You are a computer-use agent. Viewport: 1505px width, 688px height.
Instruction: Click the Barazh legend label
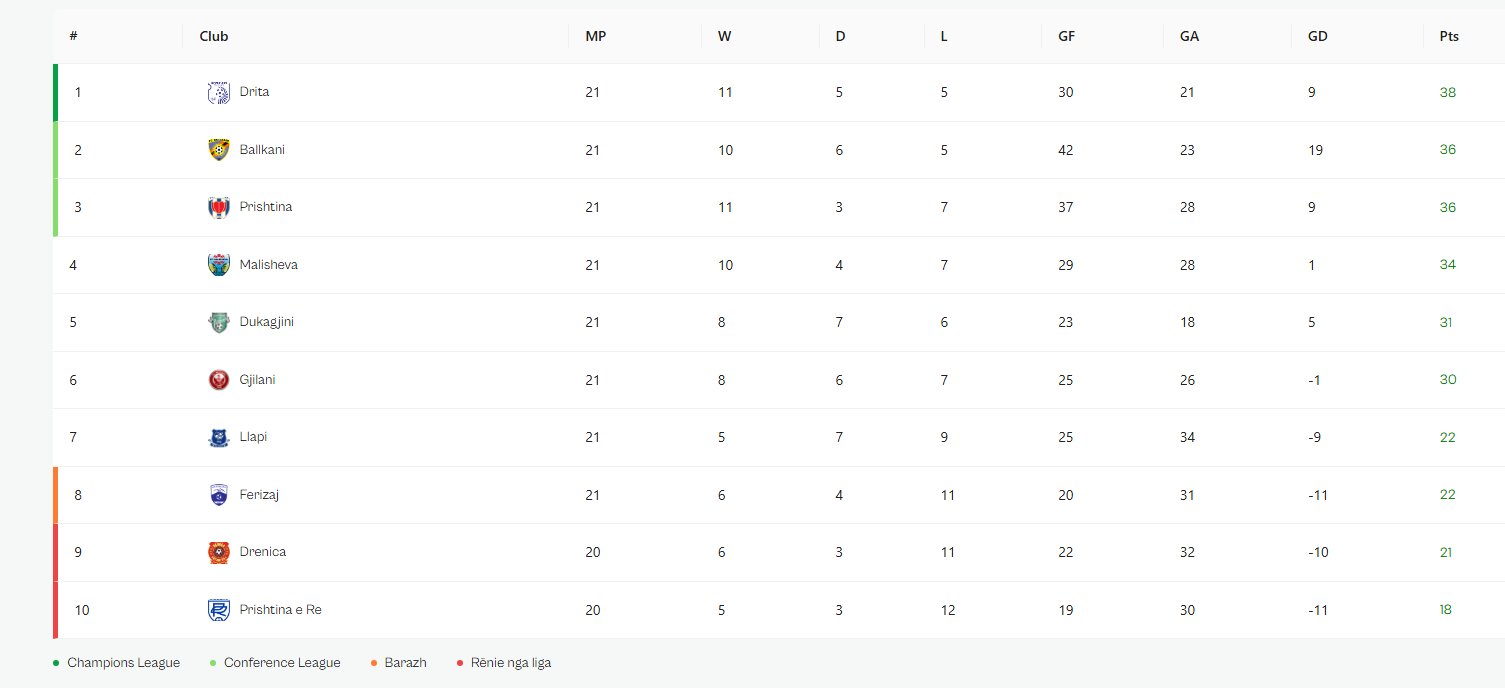tap(405, 663)
